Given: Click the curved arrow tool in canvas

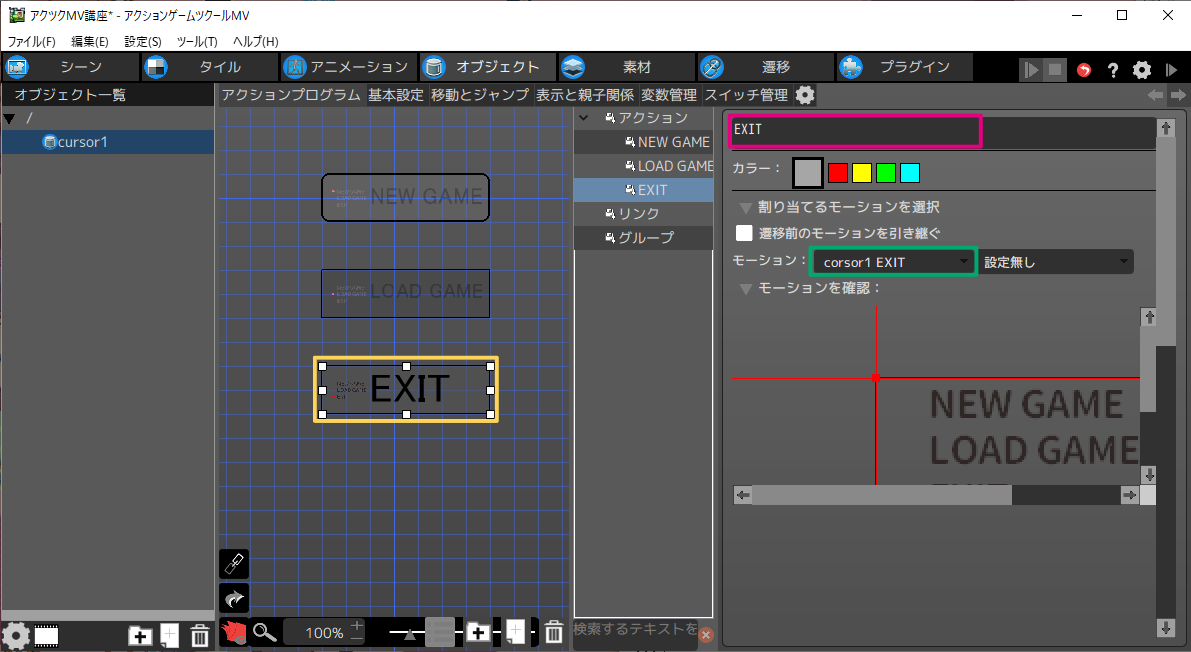Looking at the screenshot, I should coord(234,598).
